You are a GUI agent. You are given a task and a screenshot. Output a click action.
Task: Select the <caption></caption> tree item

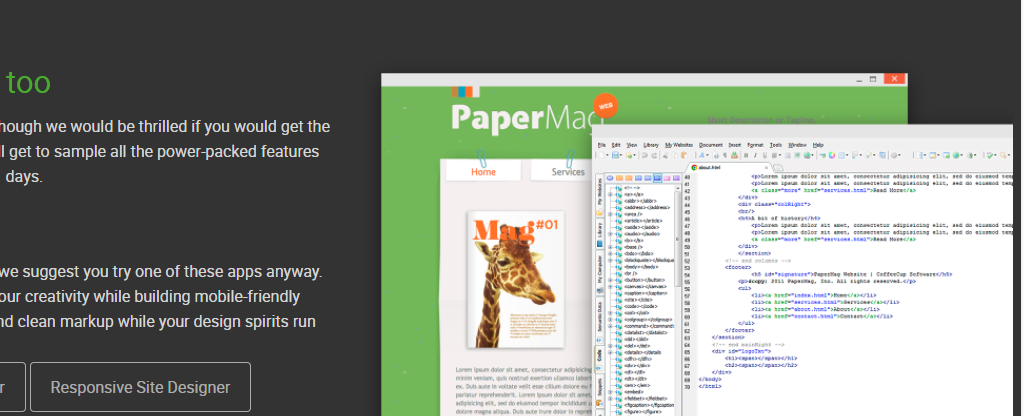645,293
